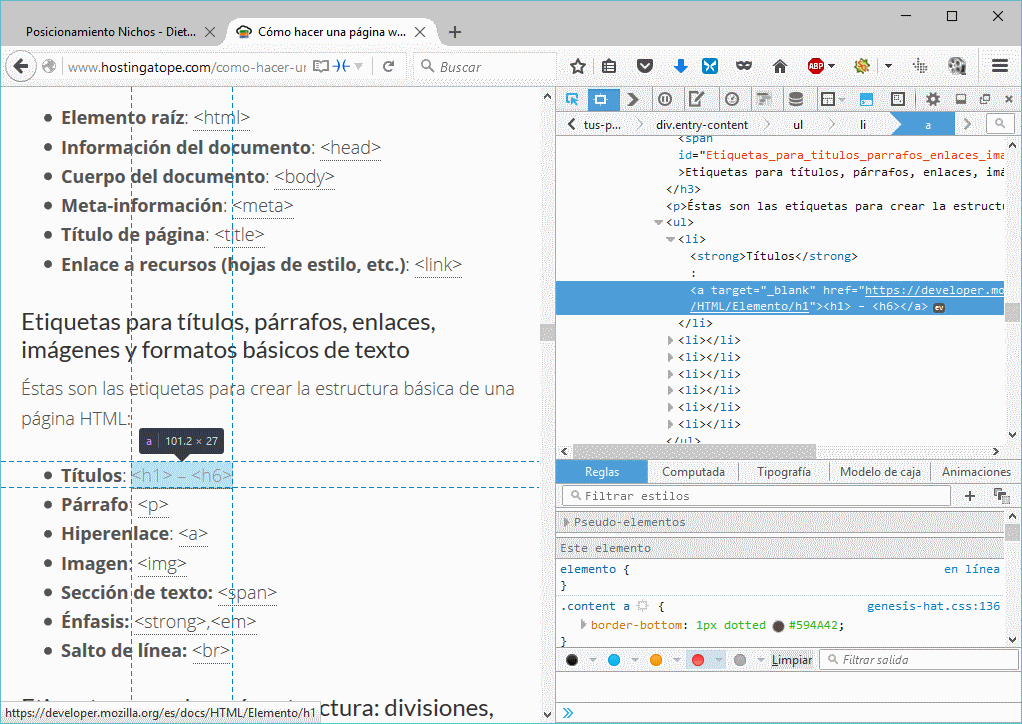This screenshot has height=724, width=1022.
Task: Open the Web Console panel
Action: tap(632, 98)
